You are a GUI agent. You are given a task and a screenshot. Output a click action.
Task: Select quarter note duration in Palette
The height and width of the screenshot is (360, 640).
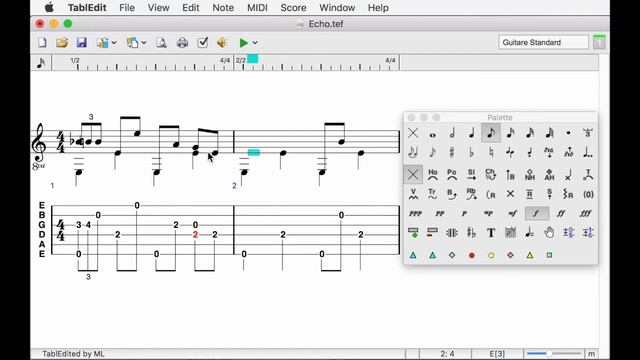coord(471,133)
